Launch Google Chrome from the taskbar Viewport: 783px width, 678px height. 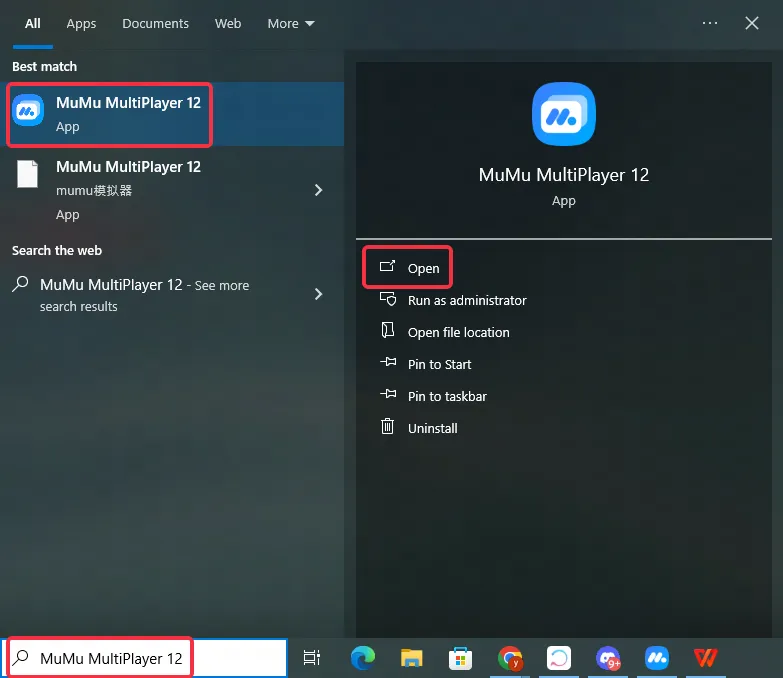click(x=510, y=658)
